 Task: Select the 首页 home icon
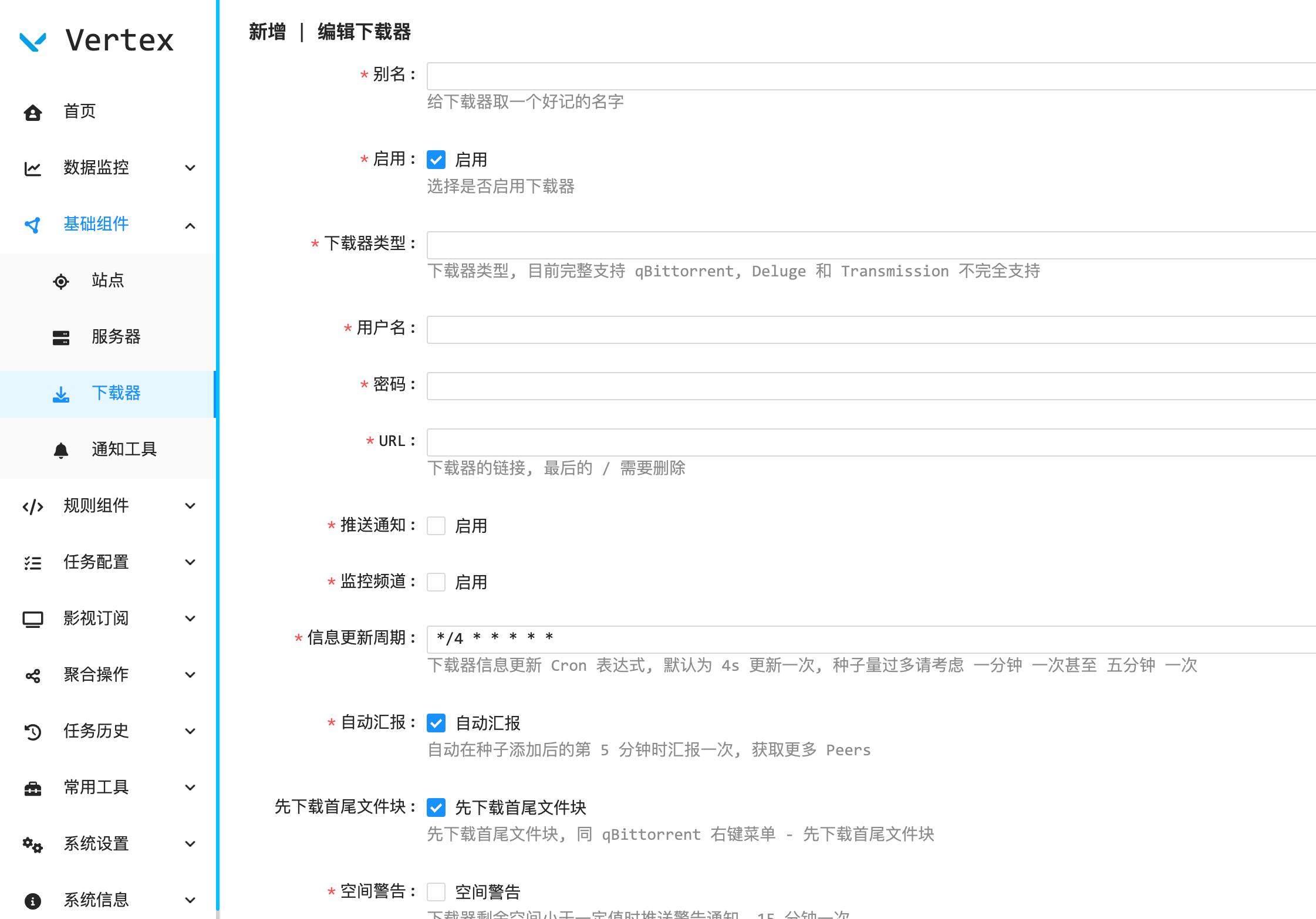32,112
